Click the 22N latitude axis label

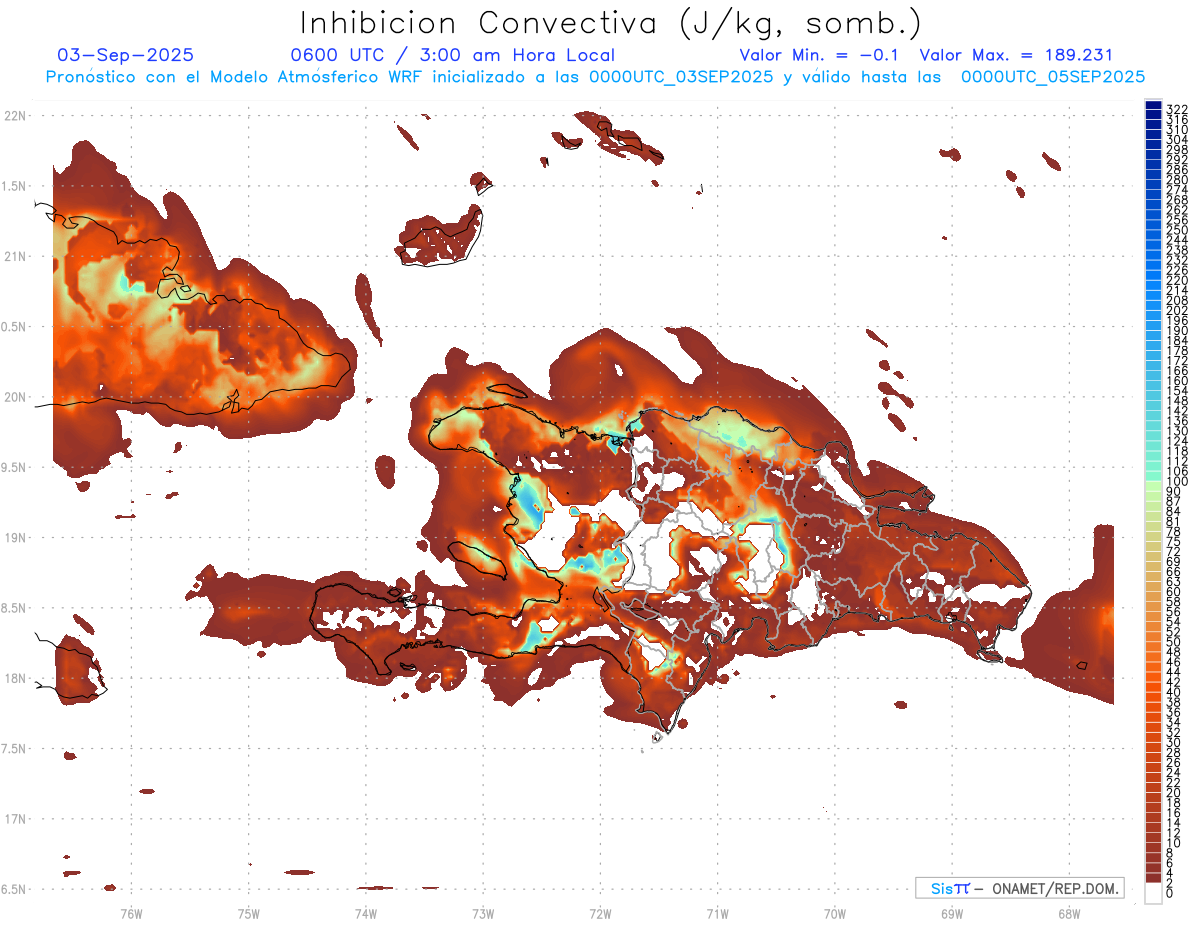point(14,116)
